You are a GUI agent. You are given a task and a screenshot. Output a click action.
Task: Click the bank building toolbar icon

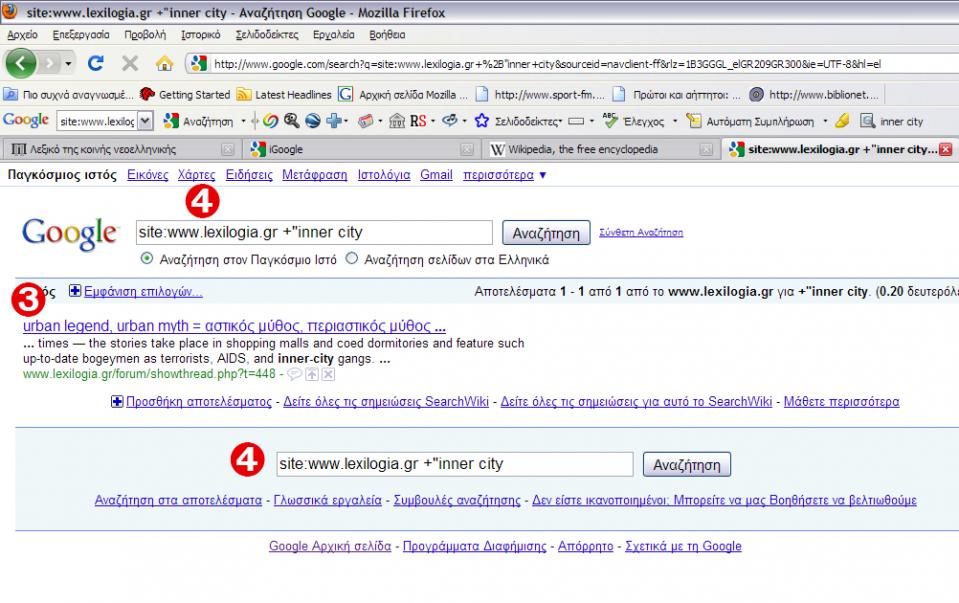pyautogui.click(x=397, y=121)
